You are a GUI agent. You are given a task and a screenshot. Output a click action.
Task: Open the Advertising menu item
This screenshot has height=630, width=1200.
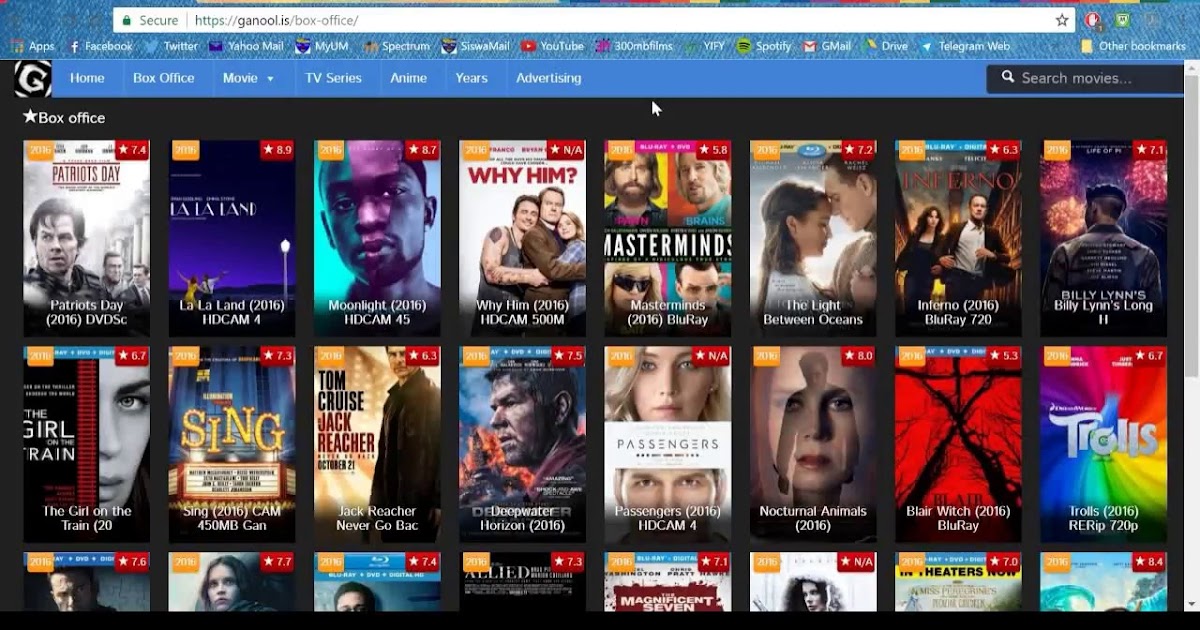[x=548, y=78]
